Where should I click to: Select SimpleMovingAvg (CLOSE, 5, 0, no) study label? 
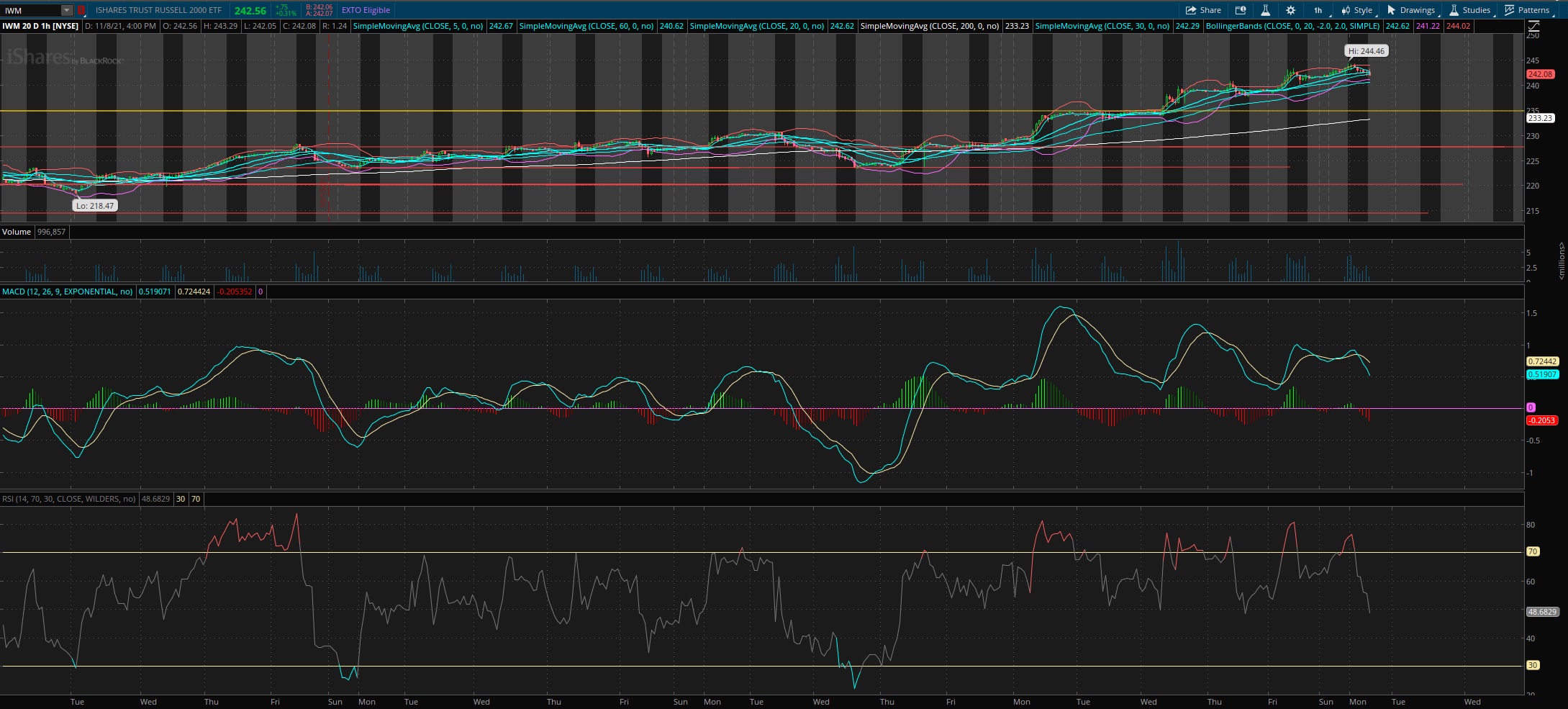pos(417,26)
